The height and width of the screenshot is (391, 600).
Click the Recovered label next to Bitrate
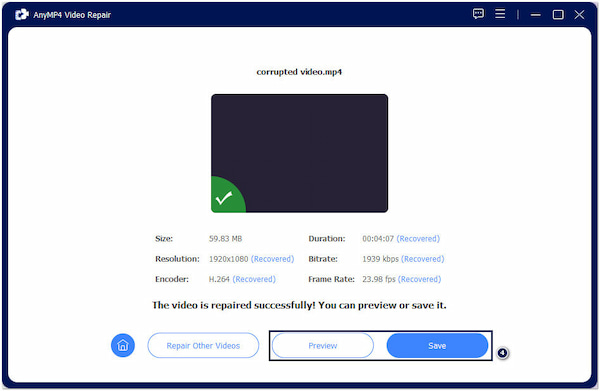[x=423, y=259]
